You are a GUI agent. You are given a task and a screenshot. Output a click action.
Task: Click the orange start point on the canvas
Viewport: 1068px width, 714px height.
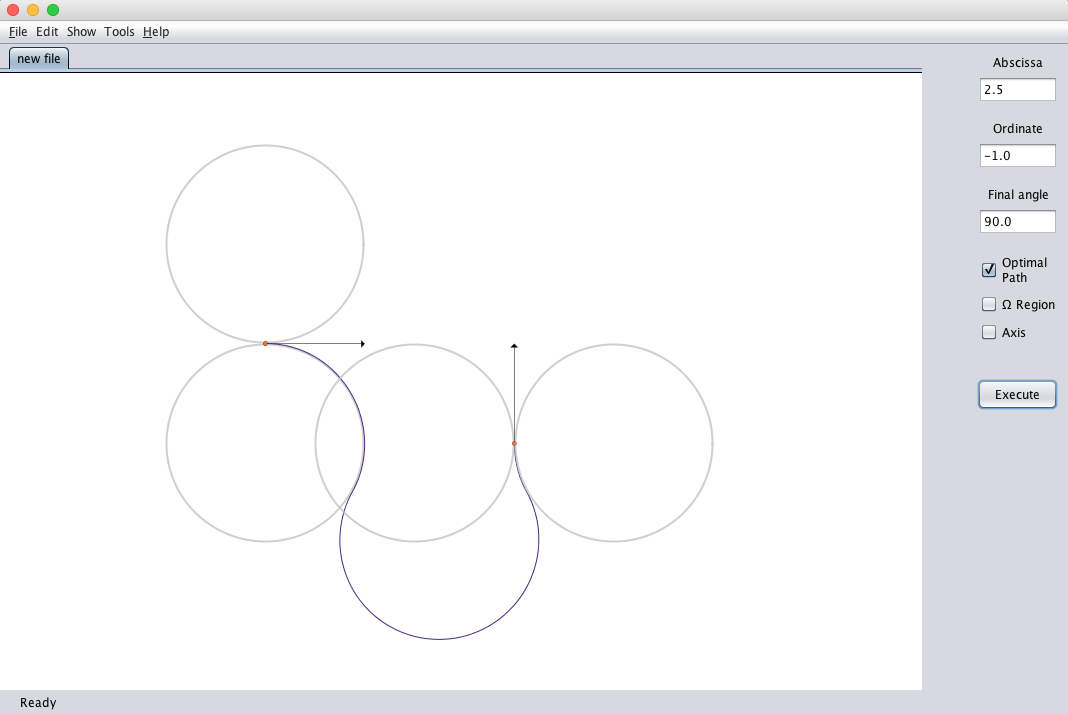(x=265, y=344)
